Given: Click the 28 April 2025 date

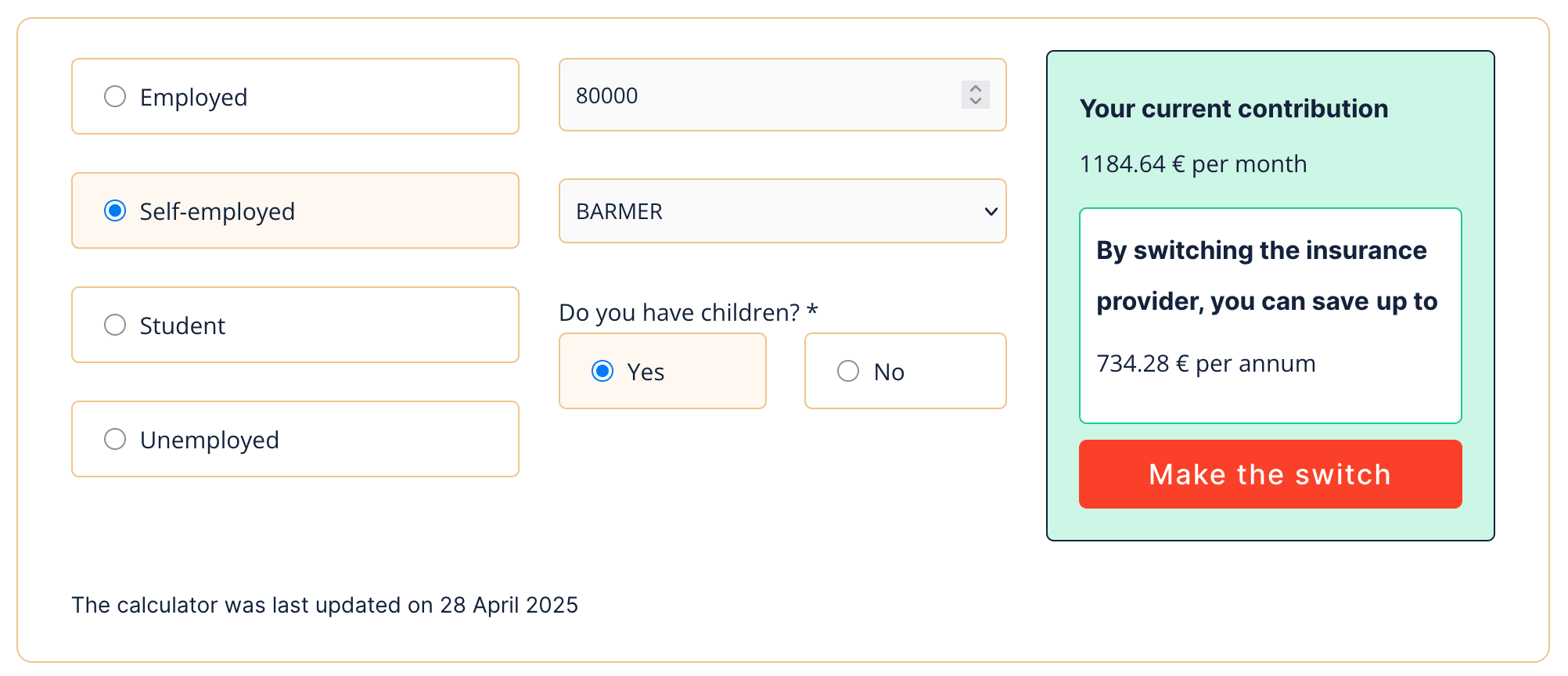Looking at the screenshot, I should click(x=509, y=605).
